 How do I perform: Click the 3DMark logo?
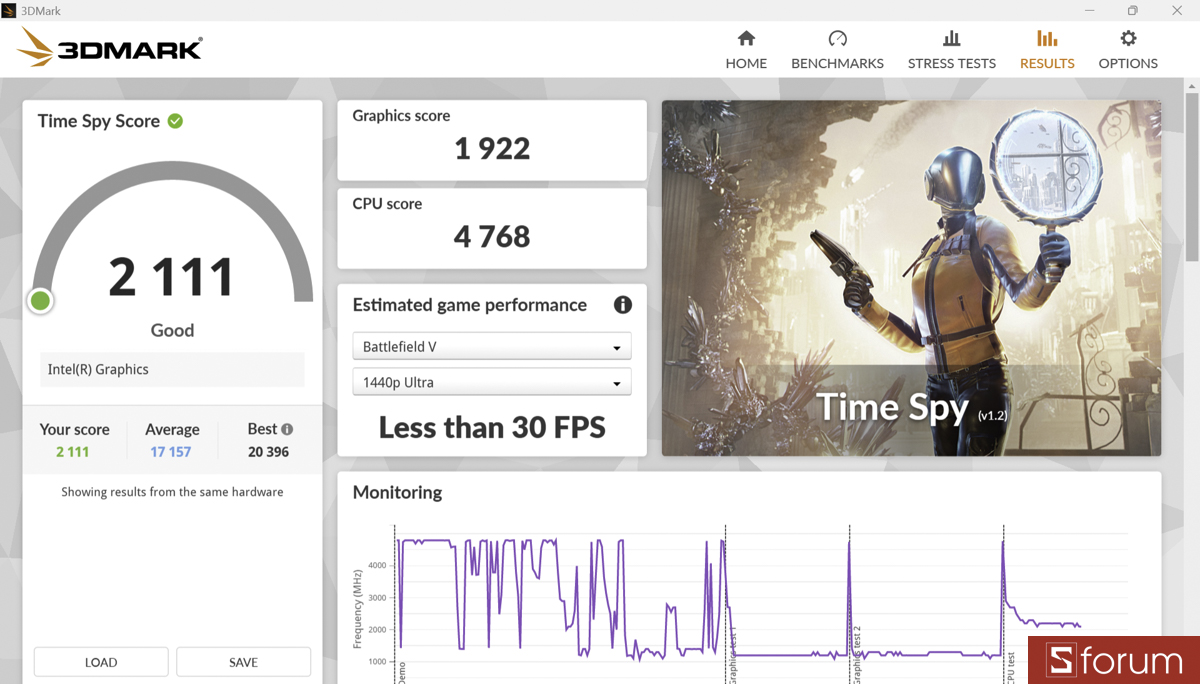tap(111, 47)
